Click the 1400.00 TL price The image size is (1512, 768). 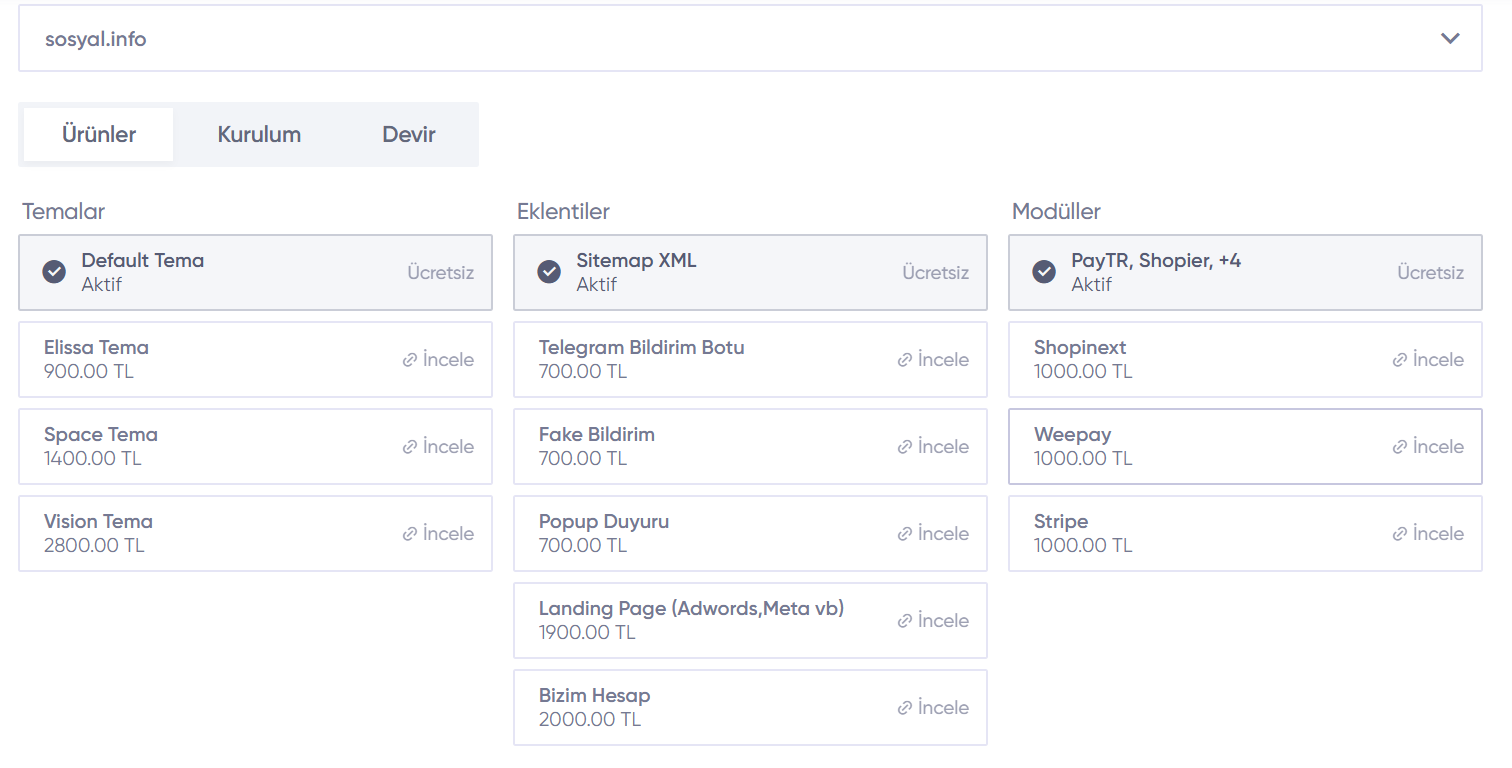[93, 459]
